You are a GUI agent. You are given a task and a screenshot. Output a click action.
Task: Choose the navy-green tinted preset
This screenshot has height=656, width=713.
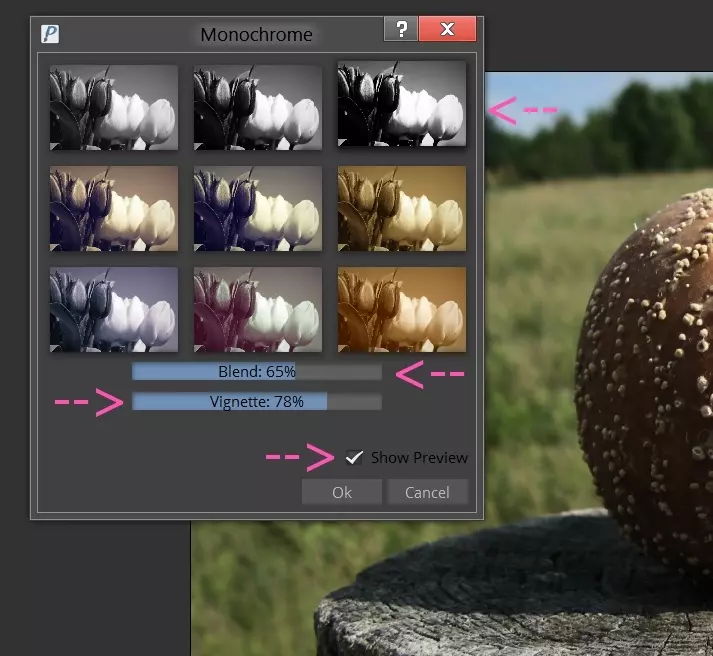pos(258,208)
